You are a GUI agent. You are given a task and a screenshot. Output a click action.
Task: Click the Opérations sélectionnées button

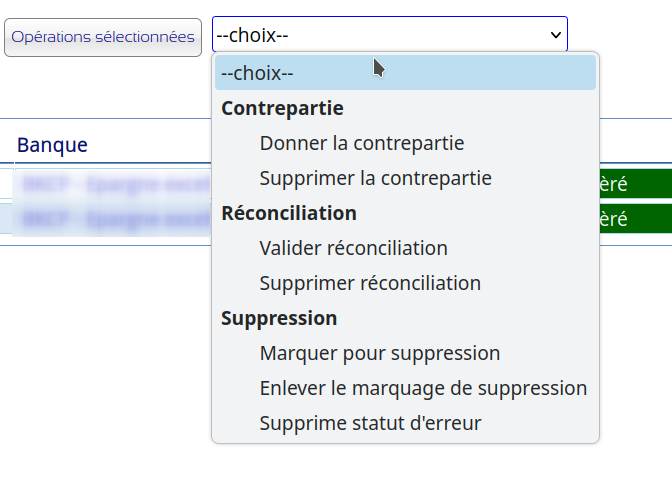pyautogui.click(x=103, y=37)
